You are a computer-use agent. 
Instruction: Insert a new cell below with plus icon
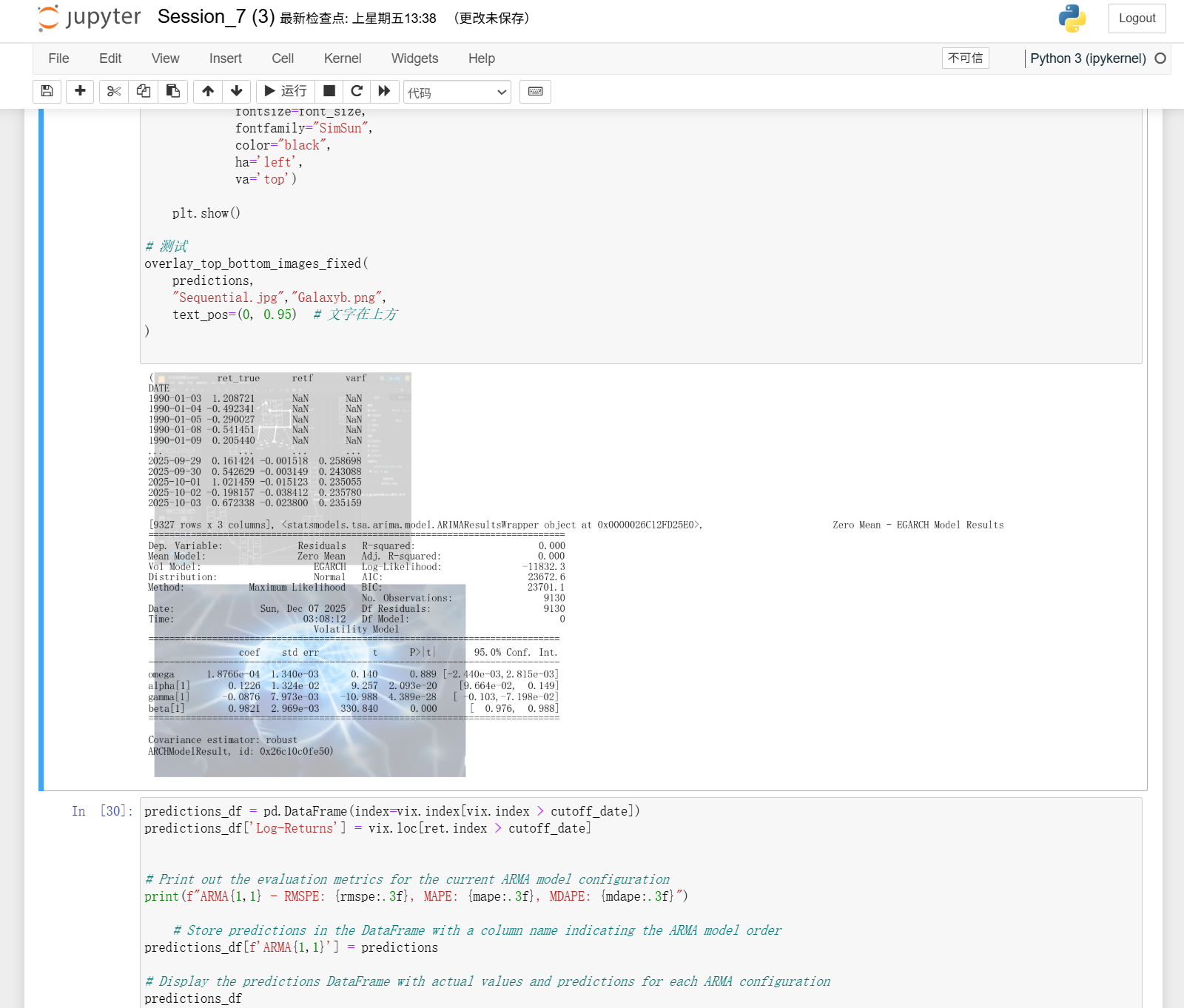tap(80, 91)
